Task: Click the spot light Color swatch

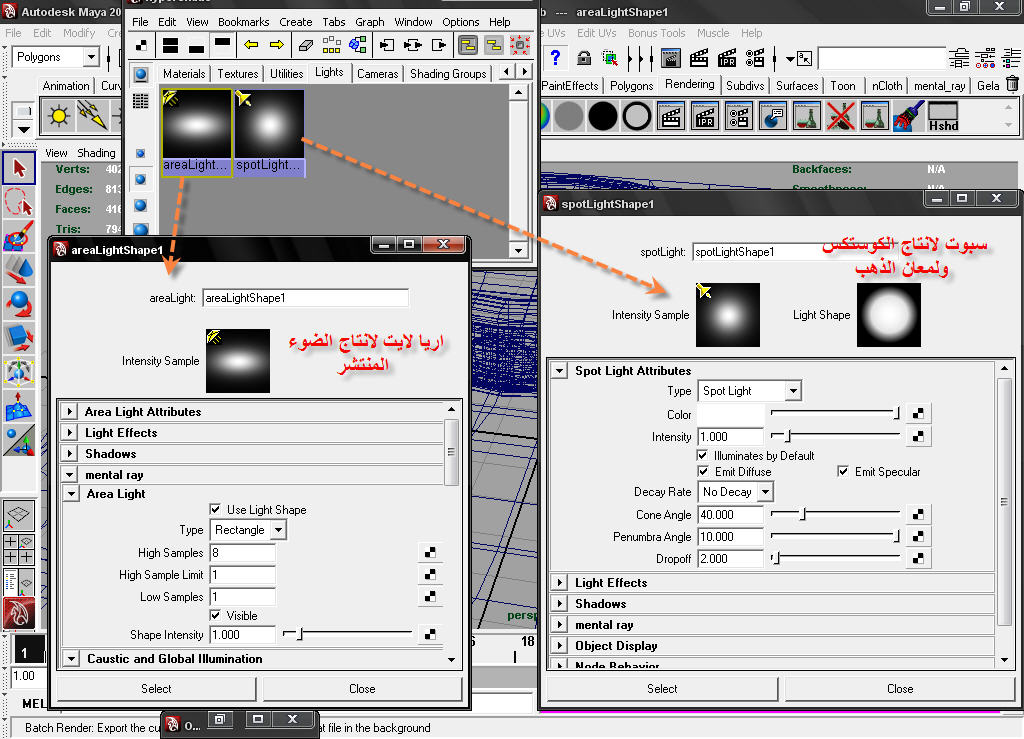Action: click(730, 414)
